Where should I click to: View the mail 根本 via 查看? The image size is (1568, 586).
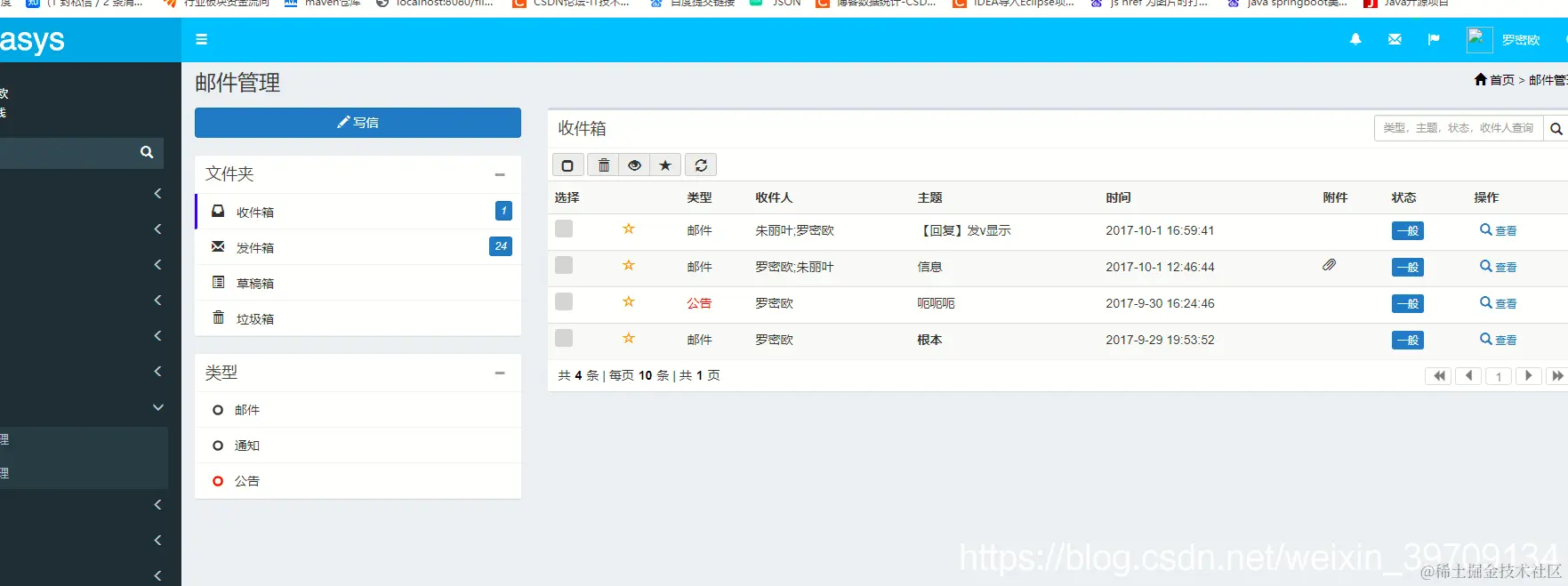coord(1499,340)
